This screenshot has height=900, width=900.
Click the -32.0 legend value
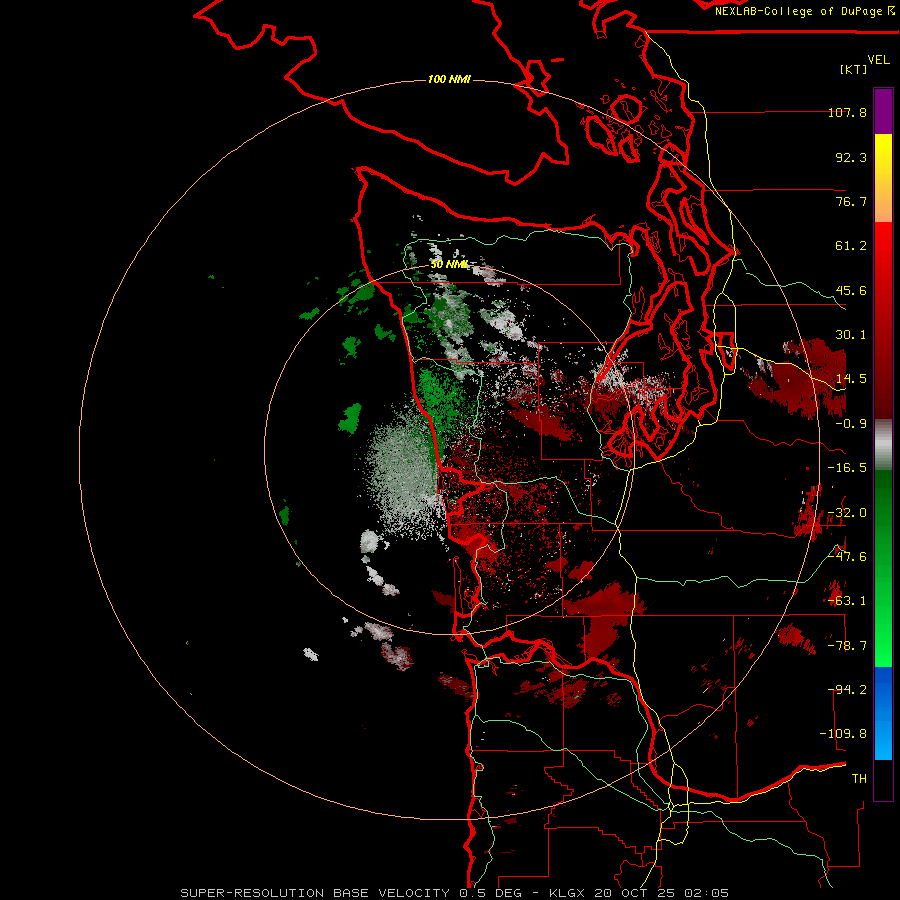847,513
